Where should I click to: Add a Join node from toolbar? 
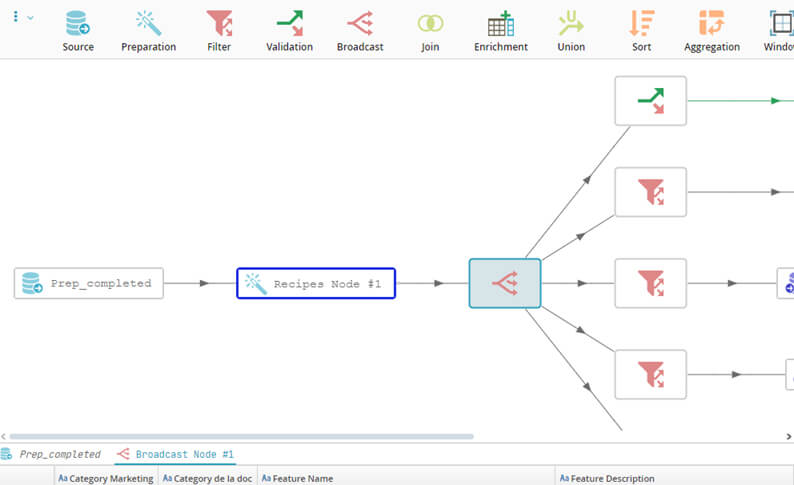click(430, 30)
